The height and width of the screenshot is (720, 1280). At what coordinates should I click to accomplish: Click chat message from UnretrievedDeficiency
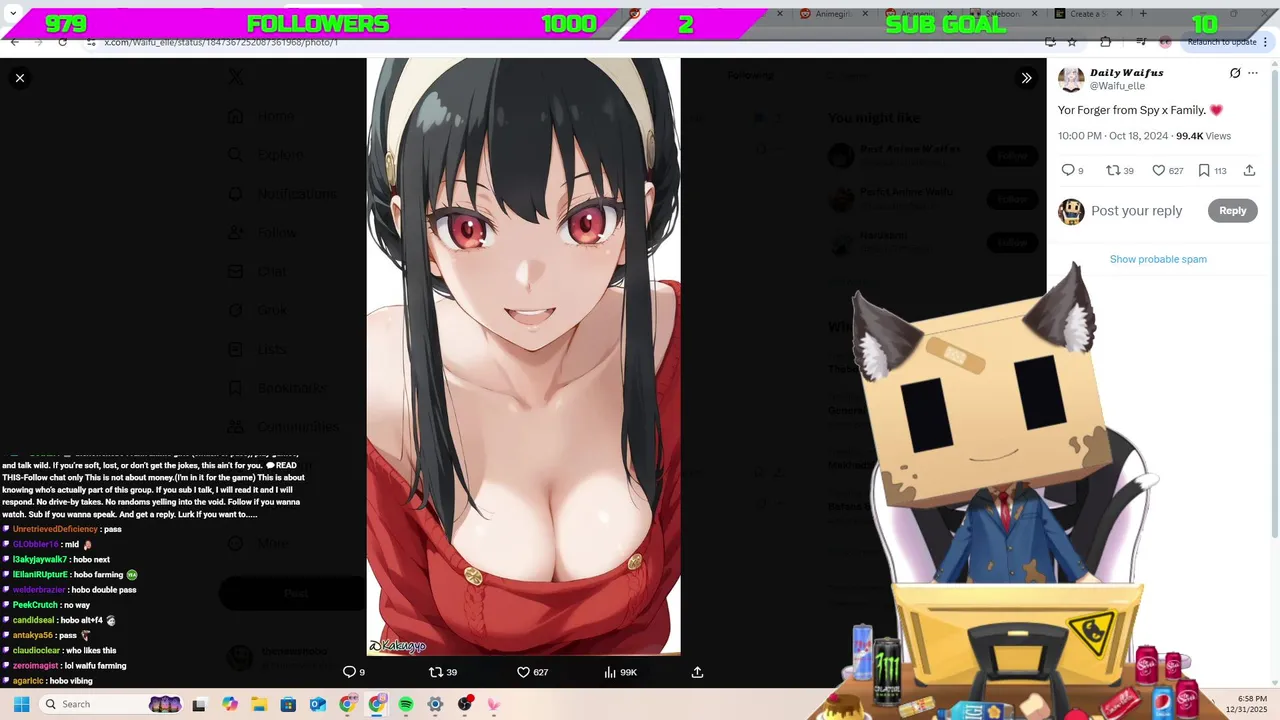tap(67, 529)
